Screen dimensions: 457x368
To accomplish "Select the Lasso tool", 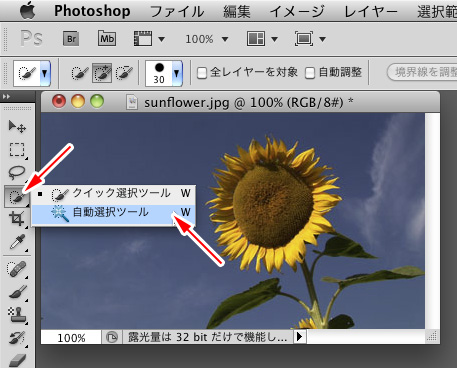I will [17, 172].
